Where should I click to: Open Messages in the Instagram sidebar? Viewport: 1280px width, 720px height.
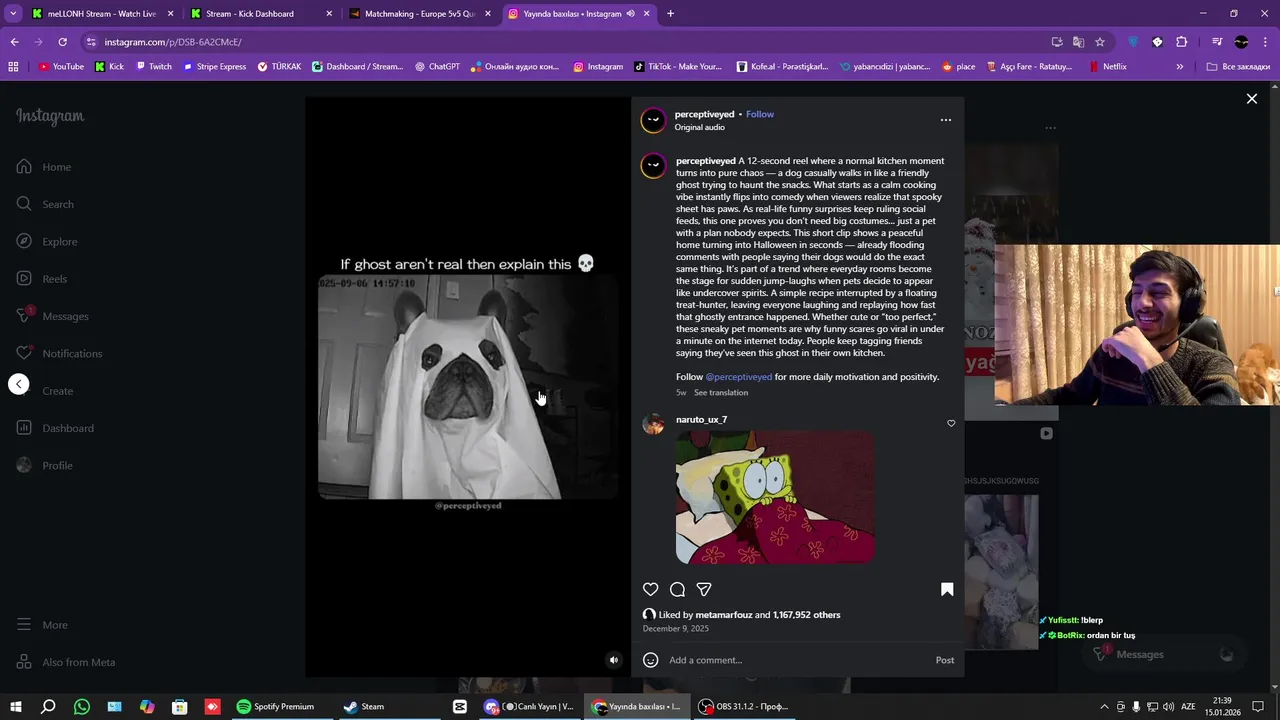point(53,316)
